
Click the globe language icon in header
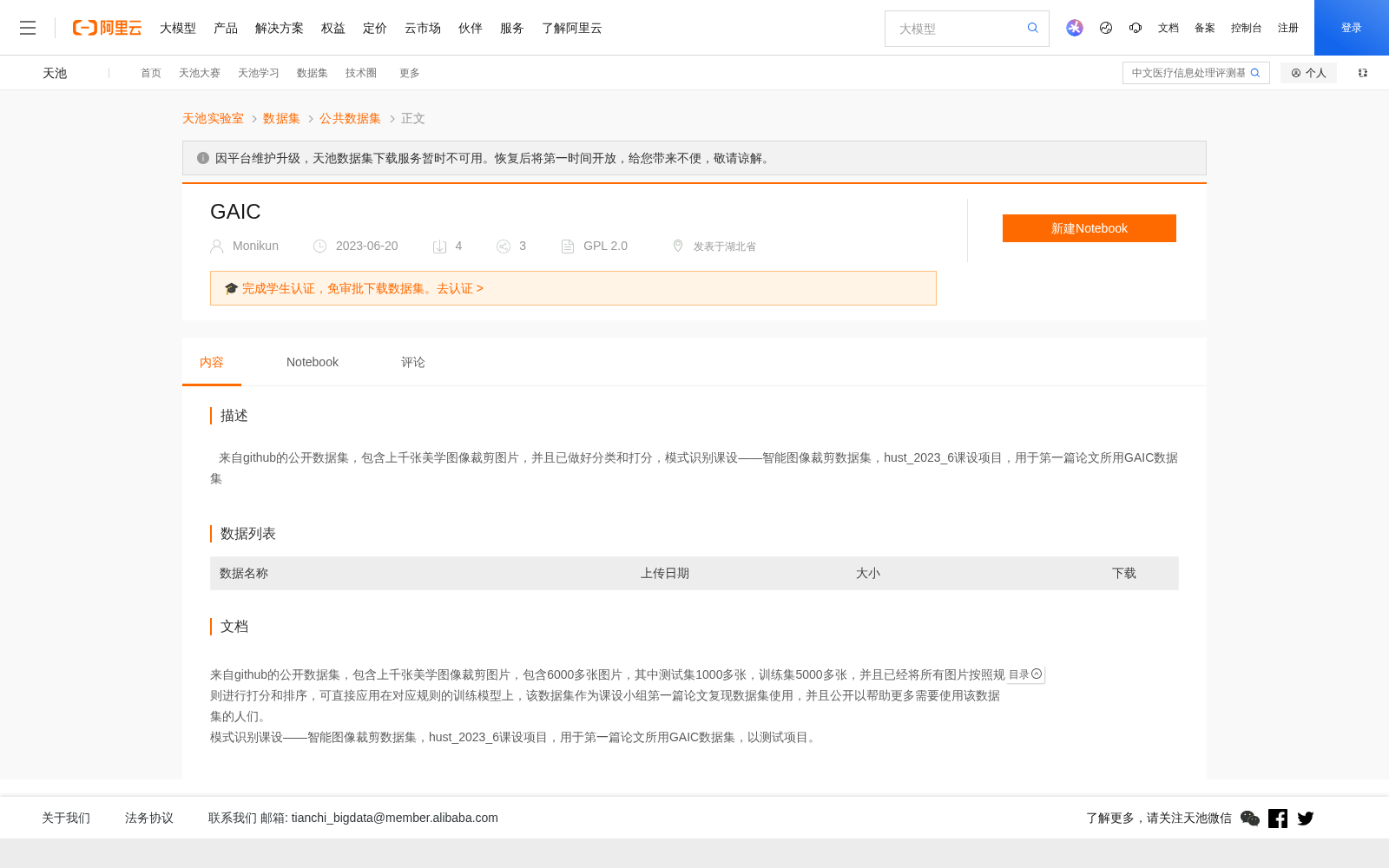pyautogui.click(x=1106, y=28)
